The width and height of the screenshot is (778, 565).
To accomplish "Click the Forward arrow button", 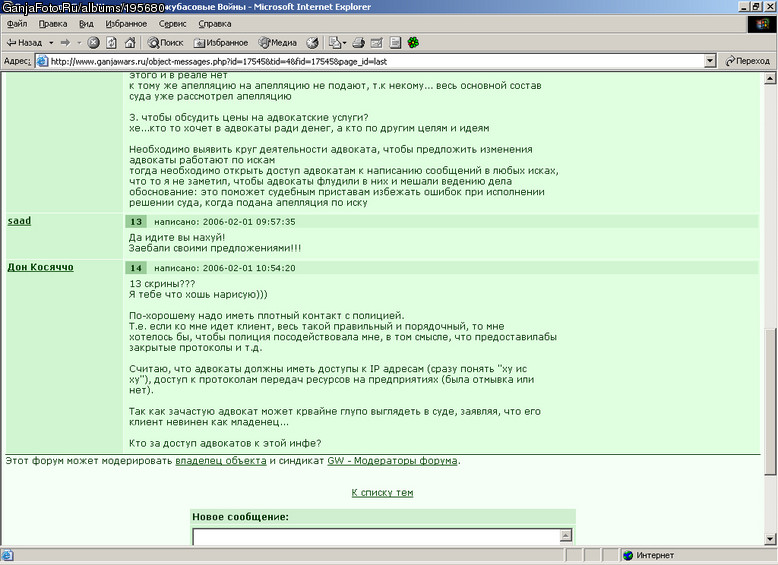I will click(65, 43).
